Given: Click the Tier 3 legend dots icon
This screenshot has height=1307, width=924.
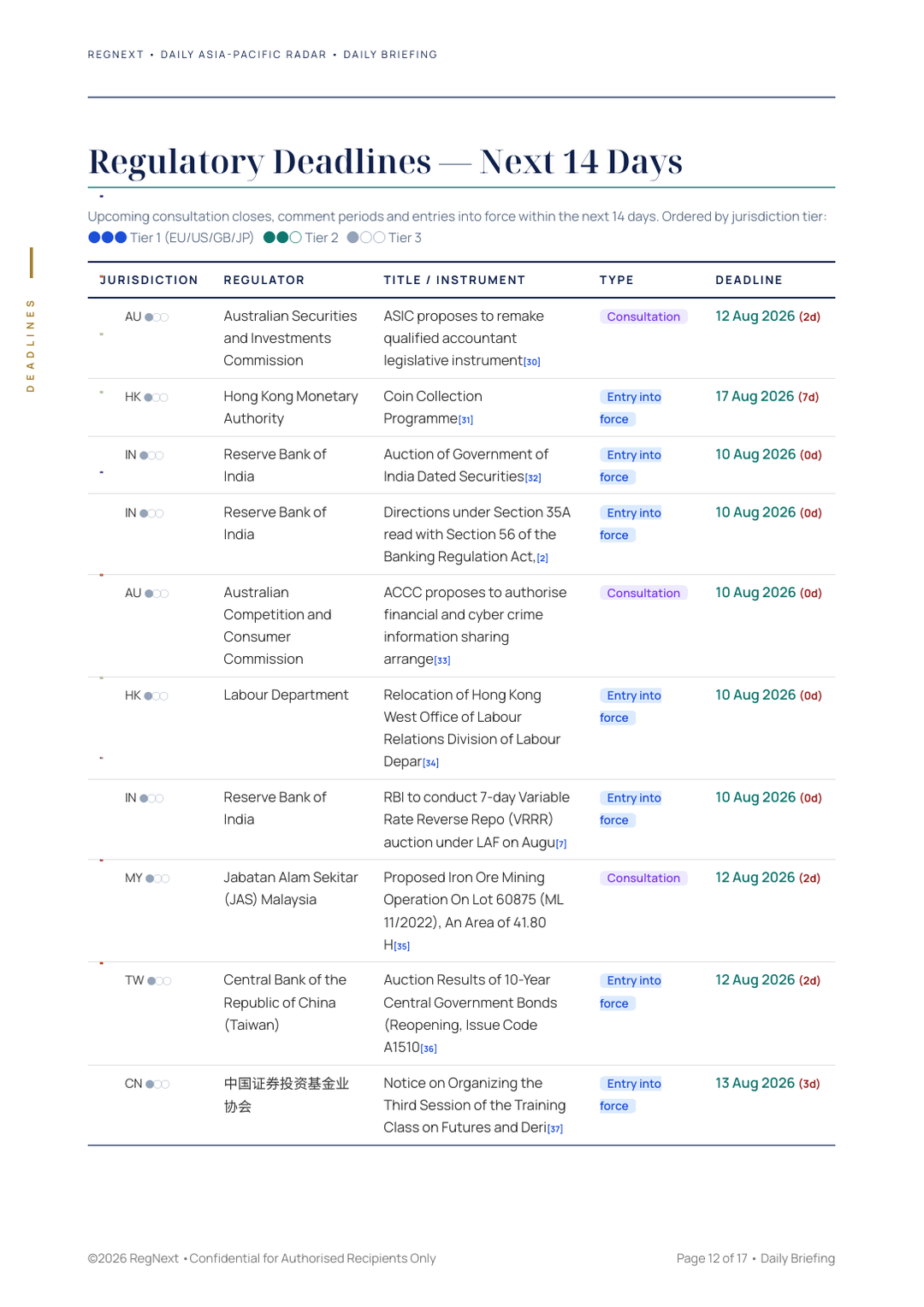Looking at the screenshot, I should [x=366, y=238].
